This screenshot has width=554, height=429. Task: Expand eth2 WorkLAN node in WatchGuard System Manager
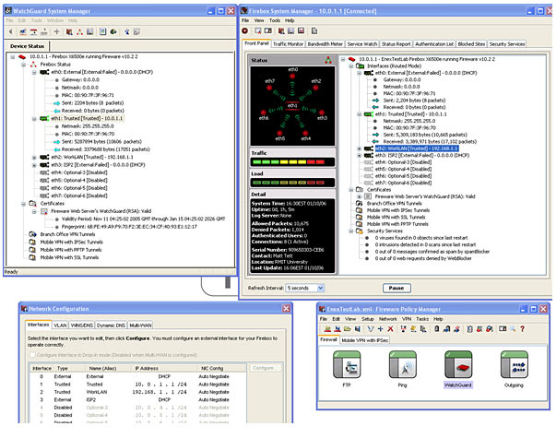coord(34,157)
